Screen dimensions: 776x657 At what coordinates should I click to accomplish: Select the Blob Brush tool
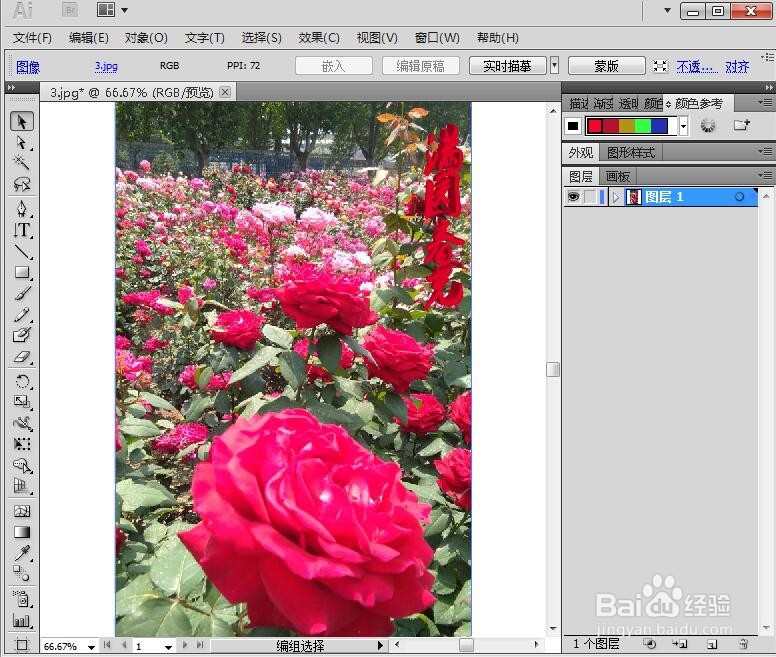tap(22, 335)
